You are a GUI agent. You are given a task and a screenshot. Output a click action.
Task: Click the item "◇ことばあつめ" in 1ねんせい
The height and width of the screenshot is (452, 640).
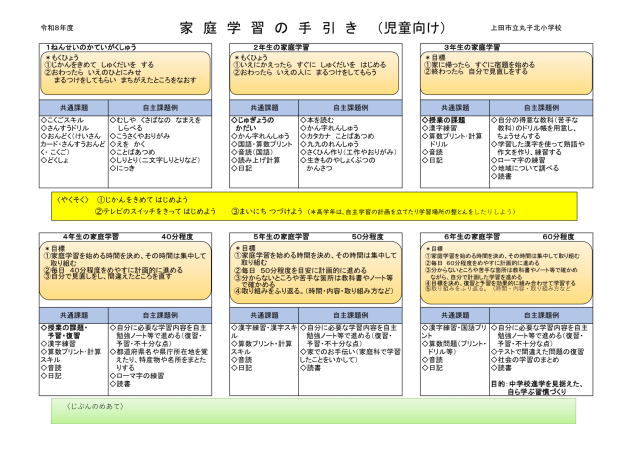click(132, 152)
